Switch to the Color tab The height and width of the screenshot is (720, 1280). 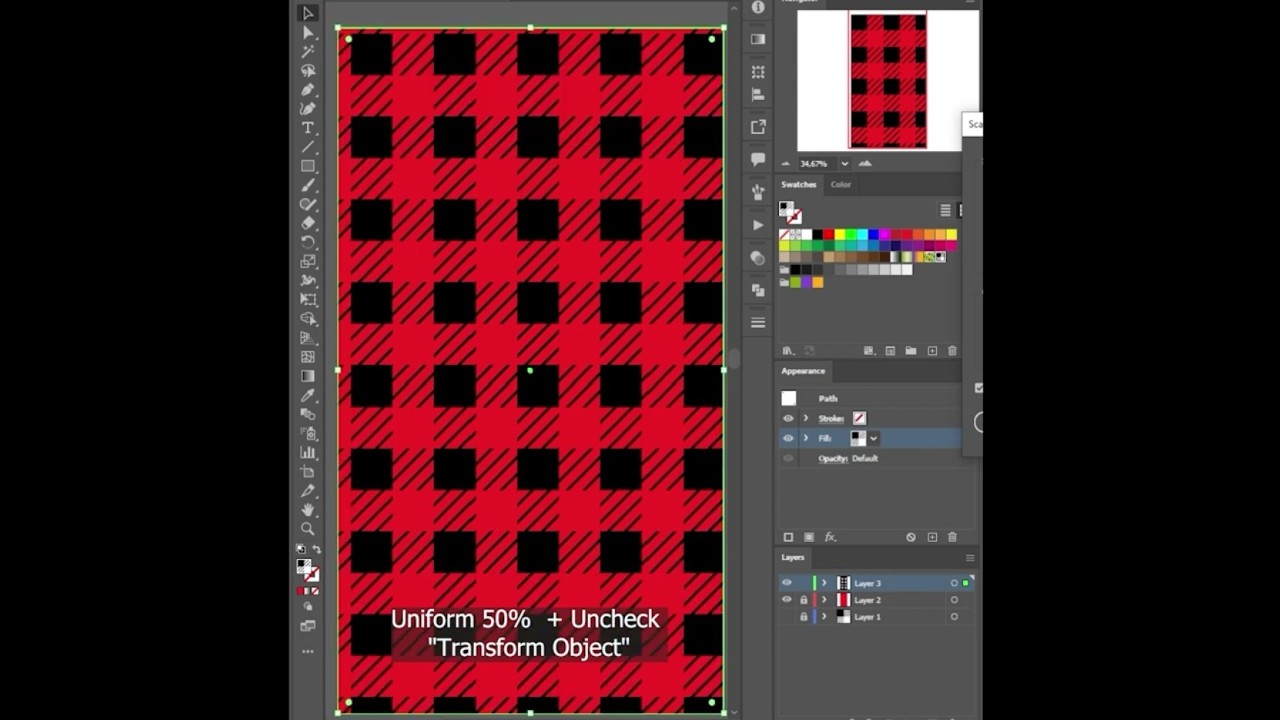841,184
